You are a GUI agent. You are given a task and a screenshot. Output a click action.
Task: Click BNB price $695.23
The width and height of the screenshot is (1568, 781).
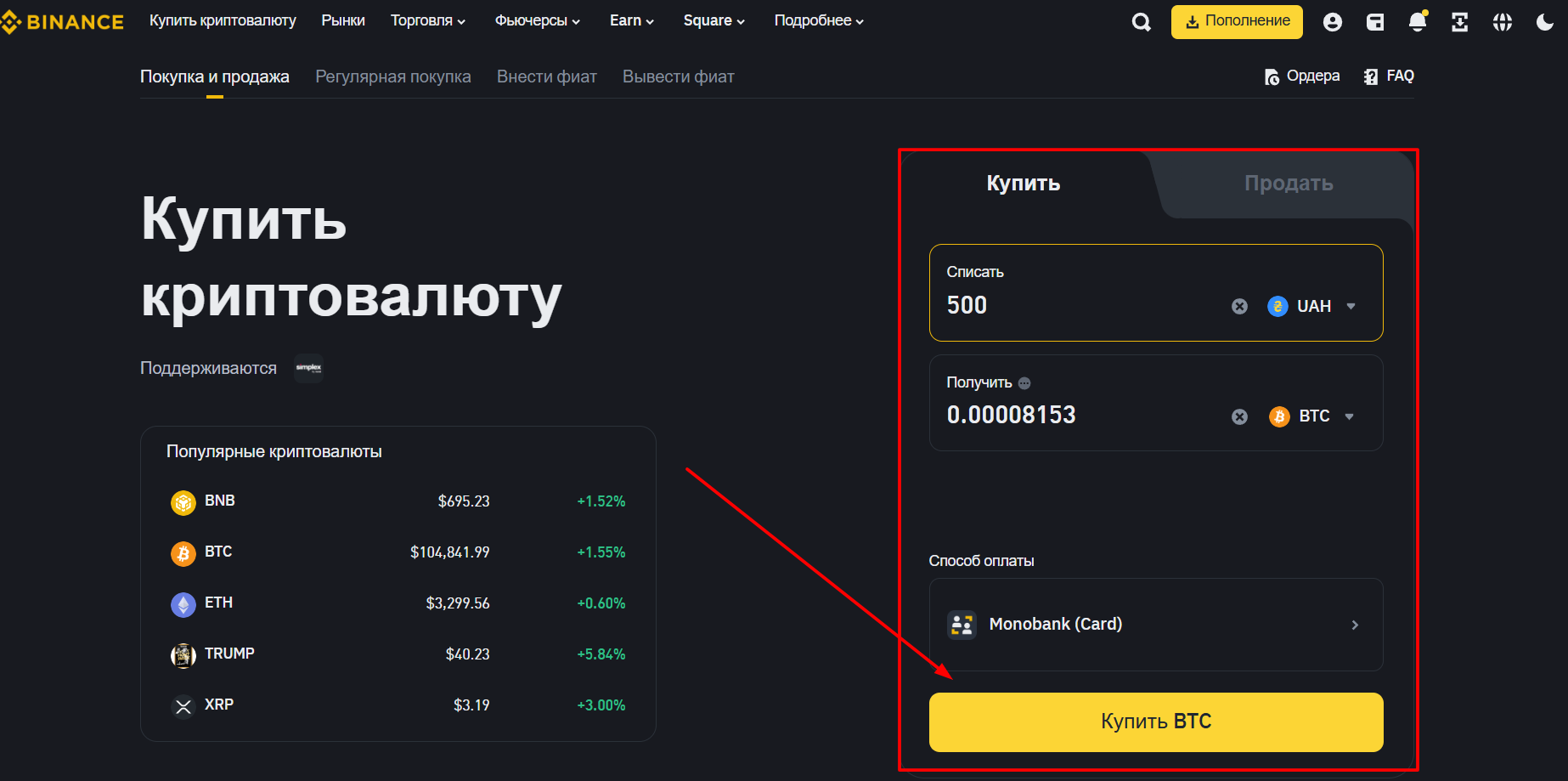click(x=464, y=501)
